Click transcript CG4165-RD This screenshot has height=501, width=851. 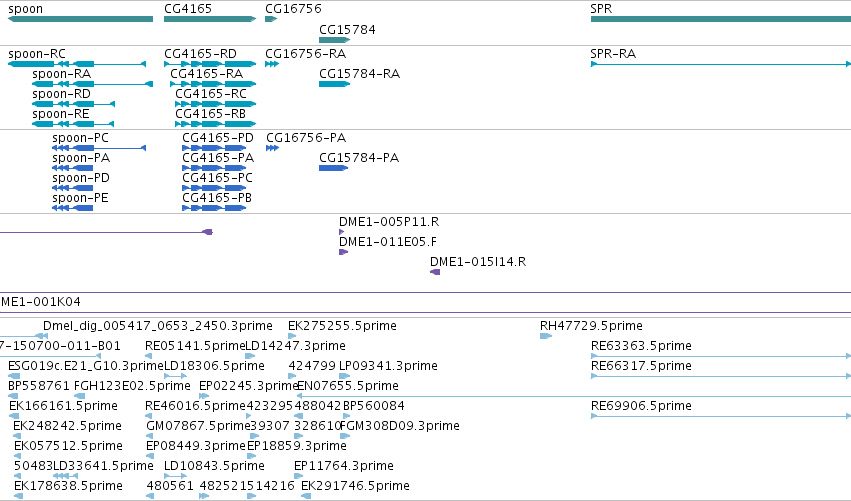210,64
